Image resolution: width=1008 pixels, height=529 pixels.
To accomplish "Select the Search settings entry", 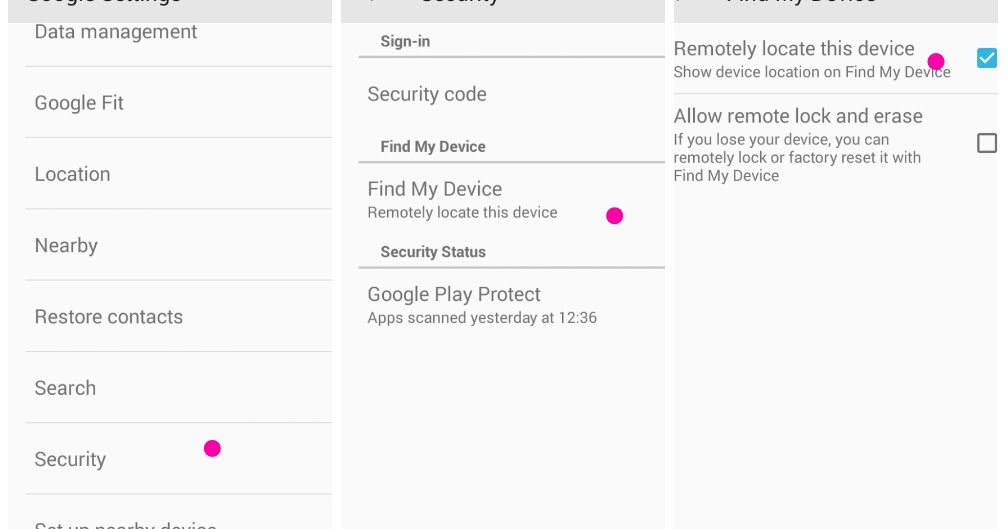I will coord(66,388).
